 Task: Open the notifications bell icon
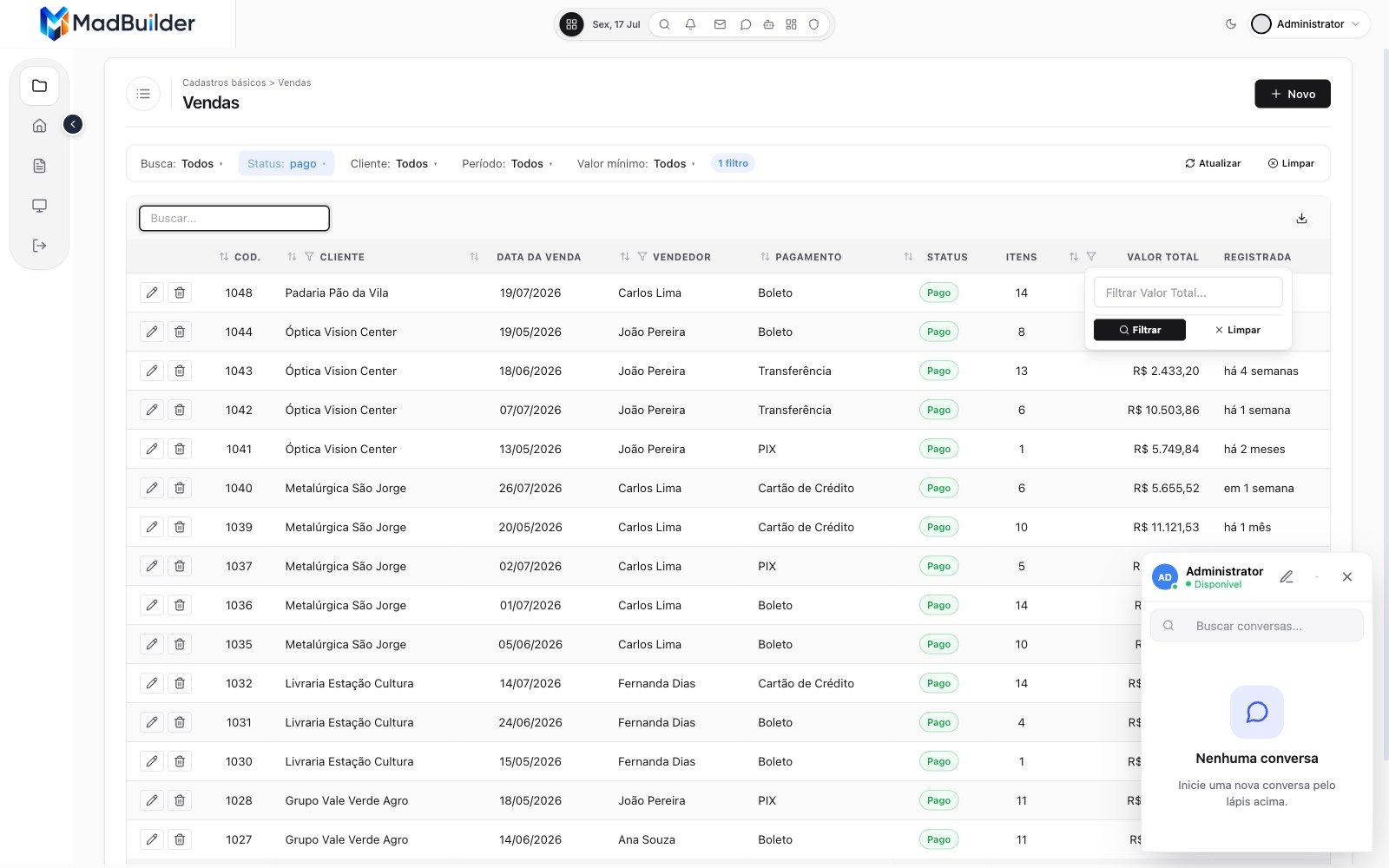[x=690, y=24]
